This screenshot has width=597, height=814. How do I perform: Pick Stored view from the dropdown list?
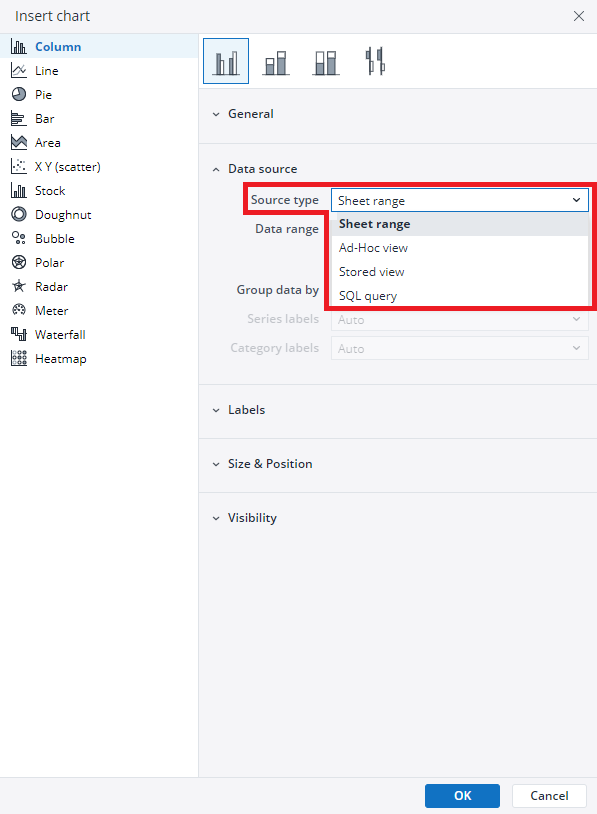pyautogui.click(x=460, y=272)
